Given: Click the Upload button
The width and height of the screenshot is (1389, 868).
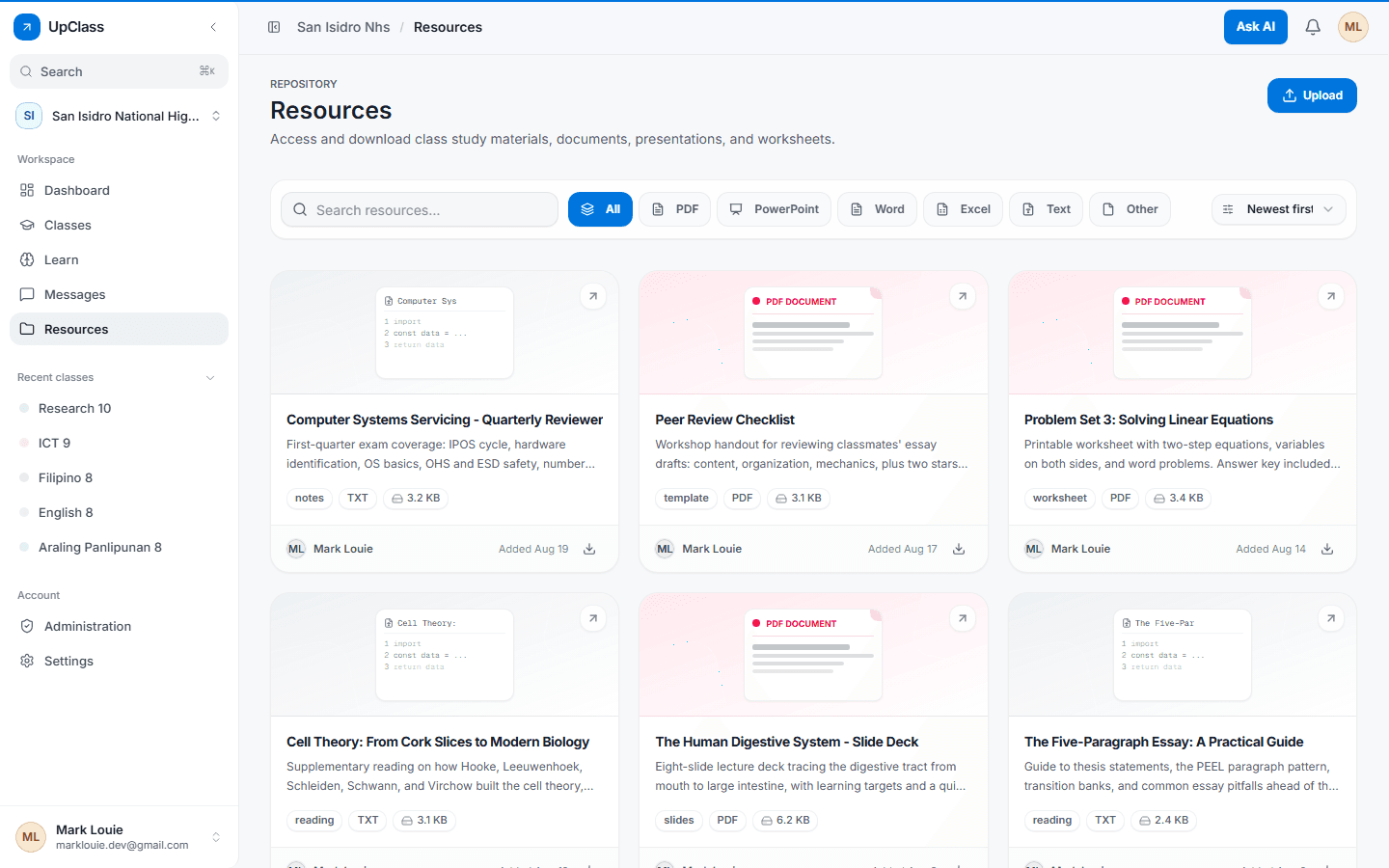Looking at the screenshot, I should (x=1312, y=95).
